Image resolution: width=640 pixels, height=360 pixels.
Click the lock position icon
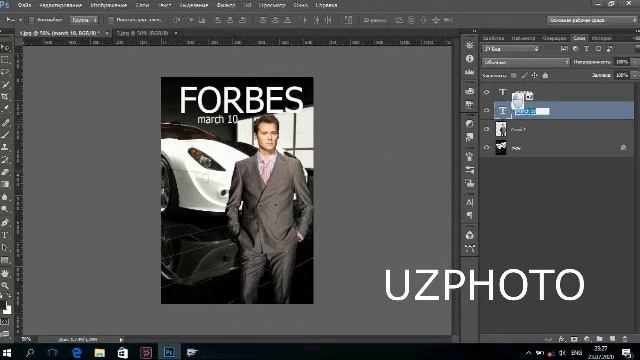535,76
